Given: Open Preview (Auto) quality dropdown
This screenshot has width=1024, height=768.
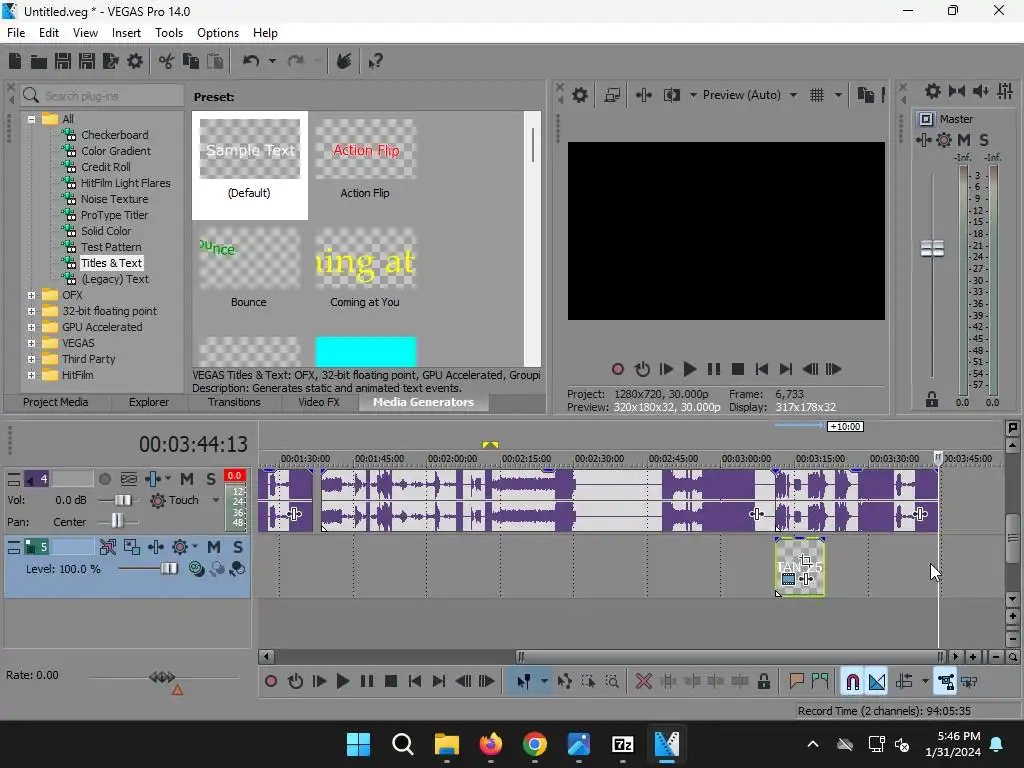Looking at the screenshot, I should click(x=793, y=95).
